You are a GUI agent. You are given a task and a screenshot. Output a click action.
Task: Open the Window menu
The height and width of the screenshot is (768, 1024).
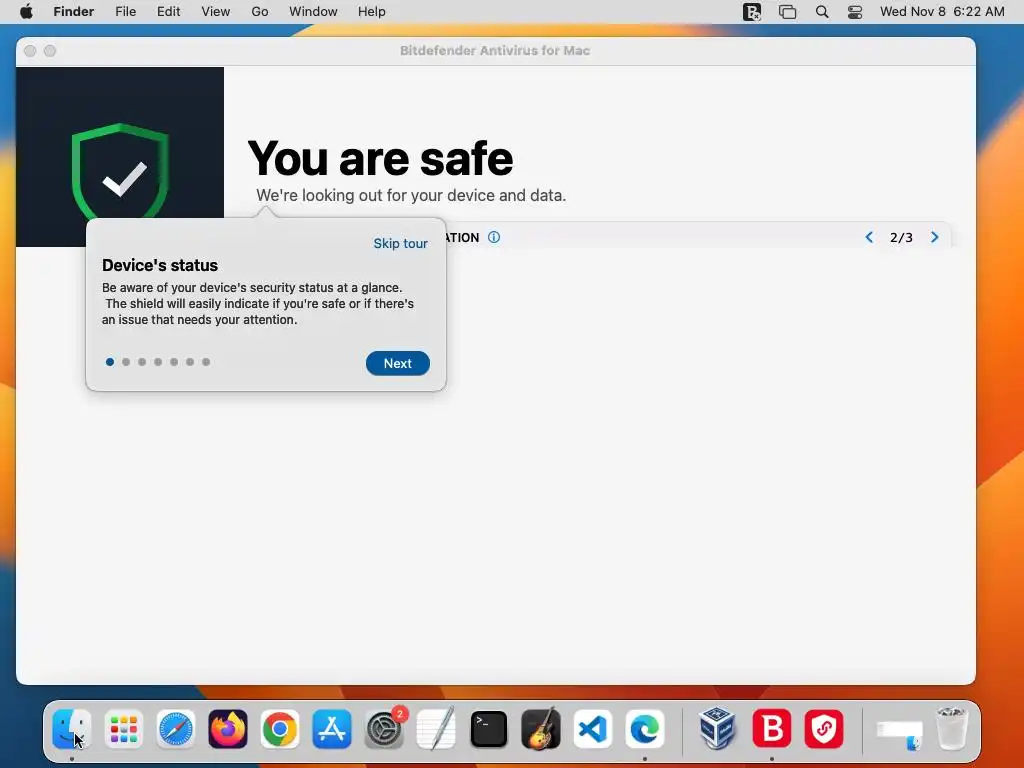click(313, 12)
